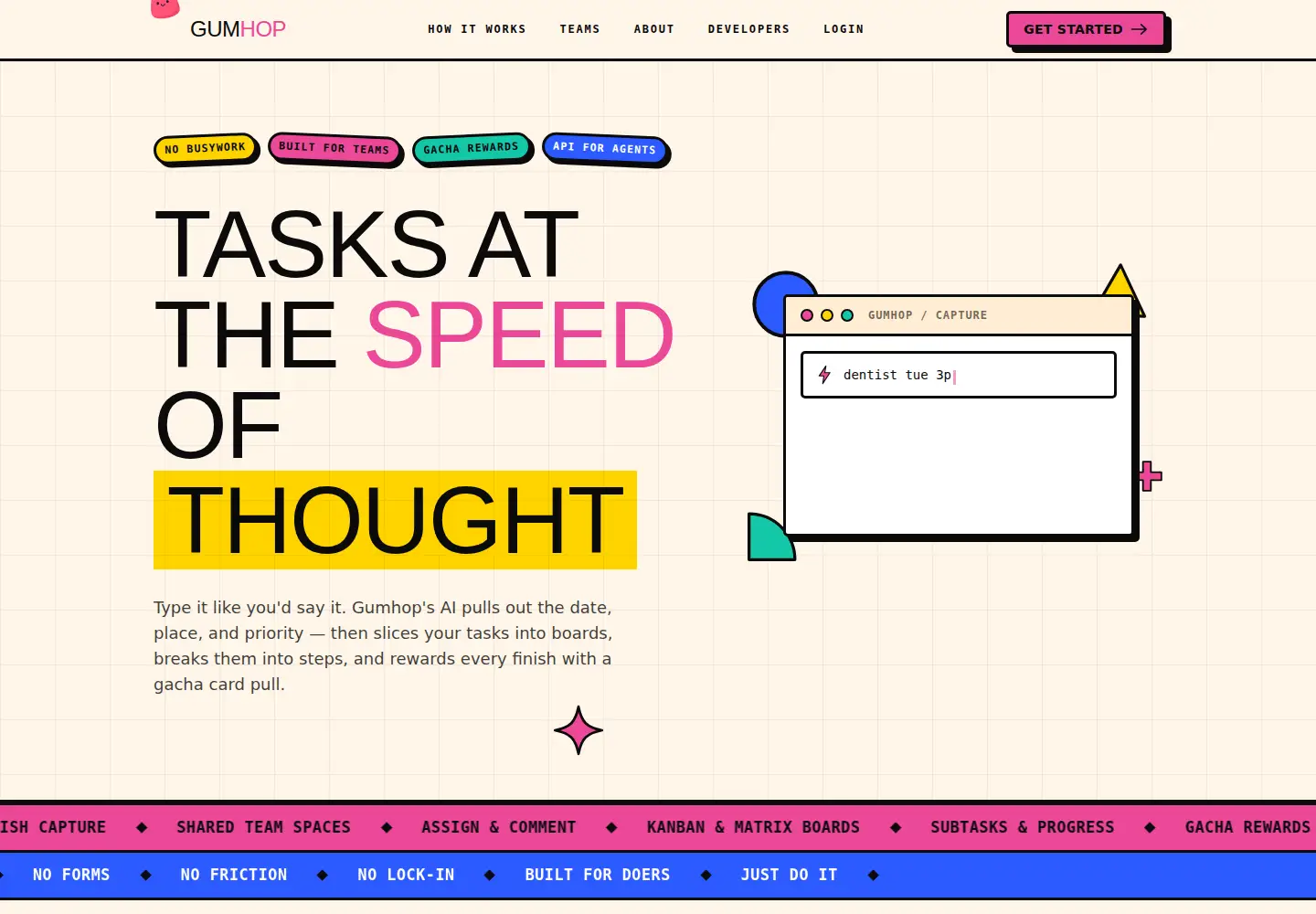Select the blue API for Agents badge
The width and height of the screenshot is (1316, 914).
(604, 147)
